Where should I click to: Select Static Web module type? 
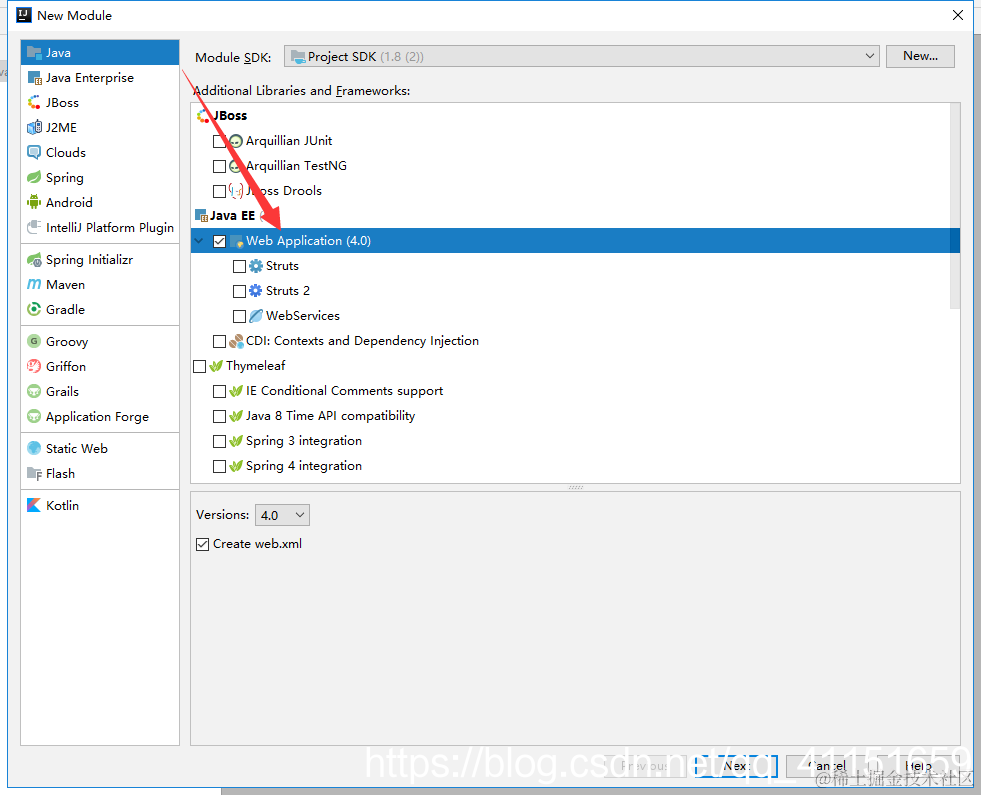100,448
